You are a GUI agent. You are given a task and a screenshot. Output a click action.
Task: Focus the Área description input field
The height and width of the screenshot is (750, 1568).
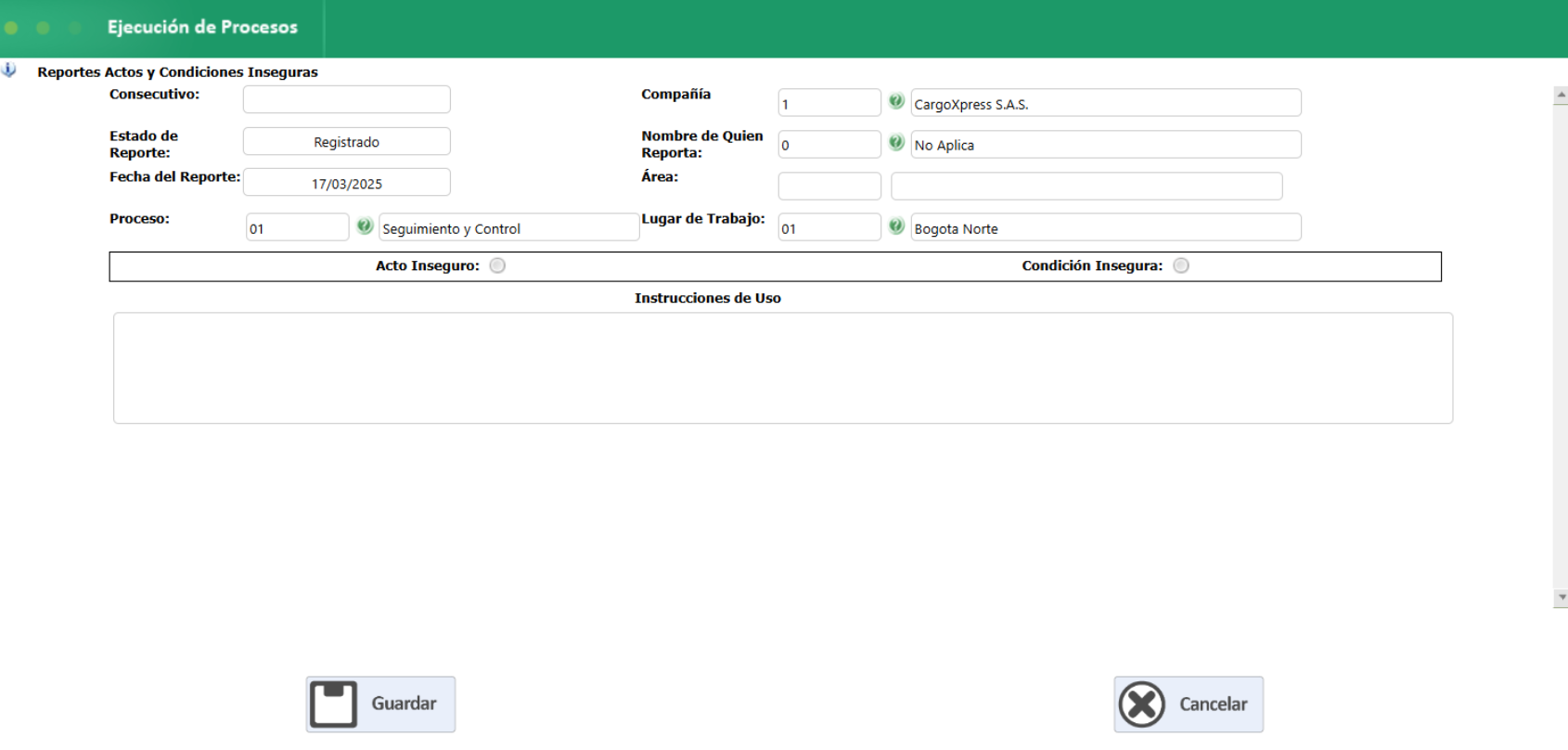click(x=1086, y=186)
